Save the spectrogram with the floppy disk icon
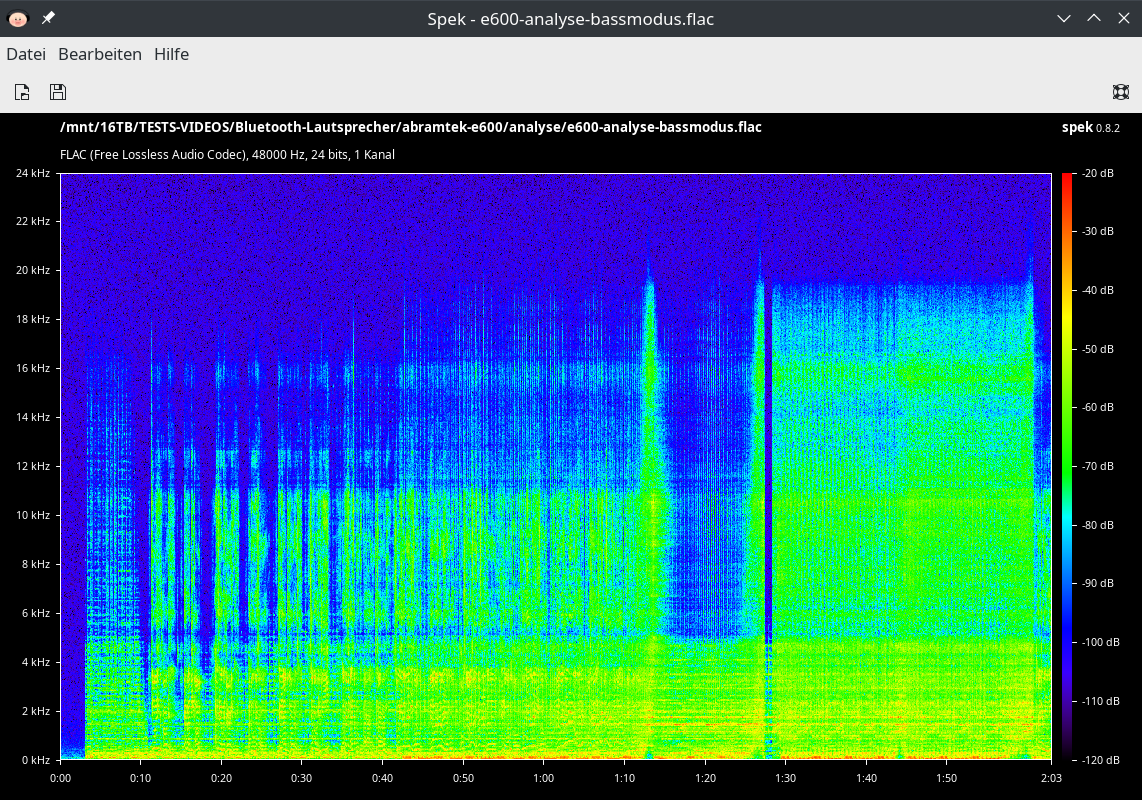 (58, 92)
